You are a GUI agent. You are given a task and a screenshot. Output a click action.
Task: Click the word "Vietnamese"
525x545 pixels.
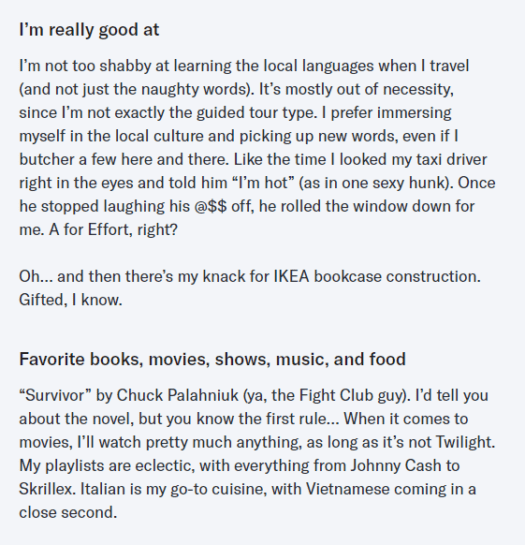click(x=348, y=489)
